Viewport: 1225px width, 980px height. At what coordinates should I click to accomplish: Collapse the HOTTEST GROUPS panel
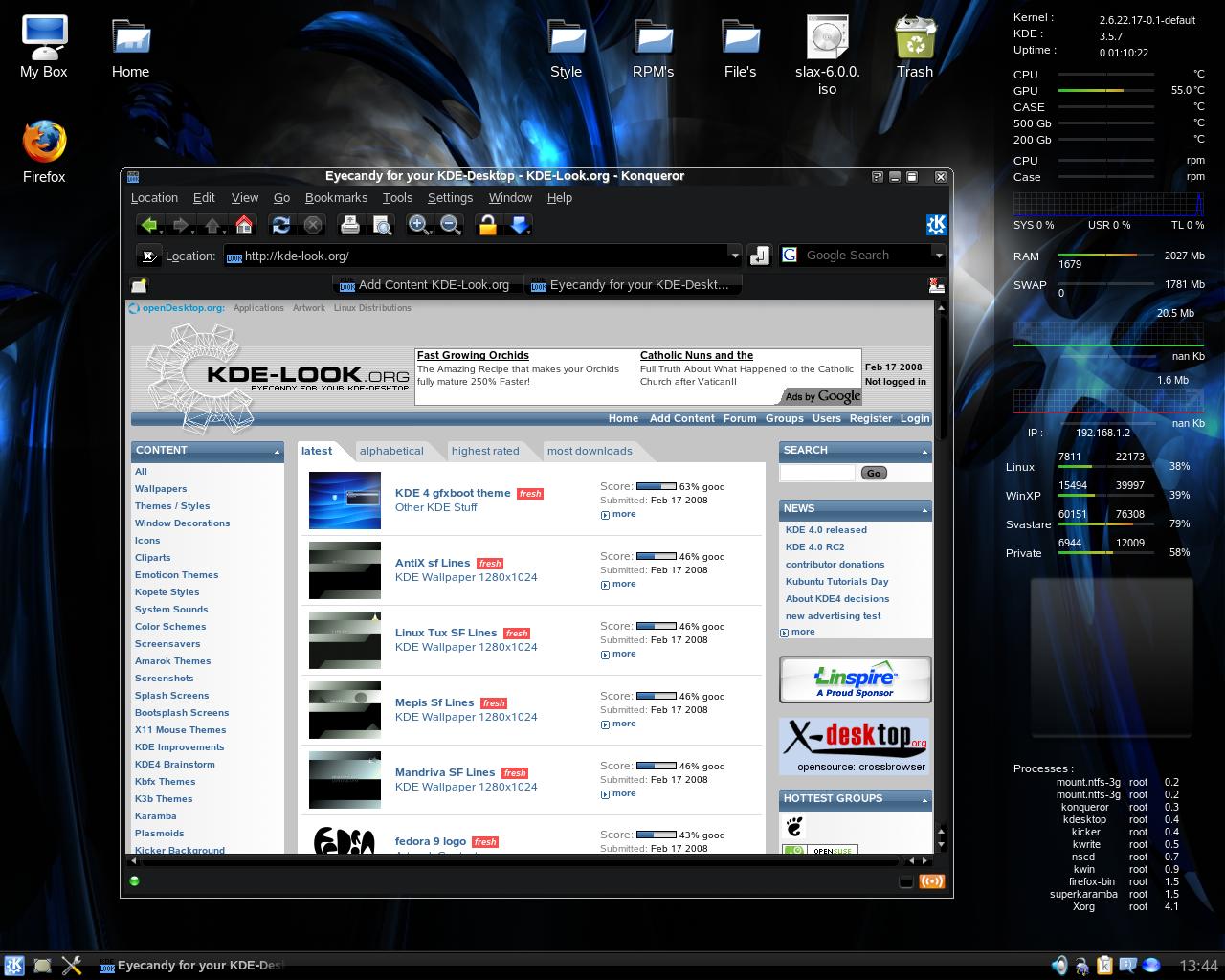tap(925, 800)
